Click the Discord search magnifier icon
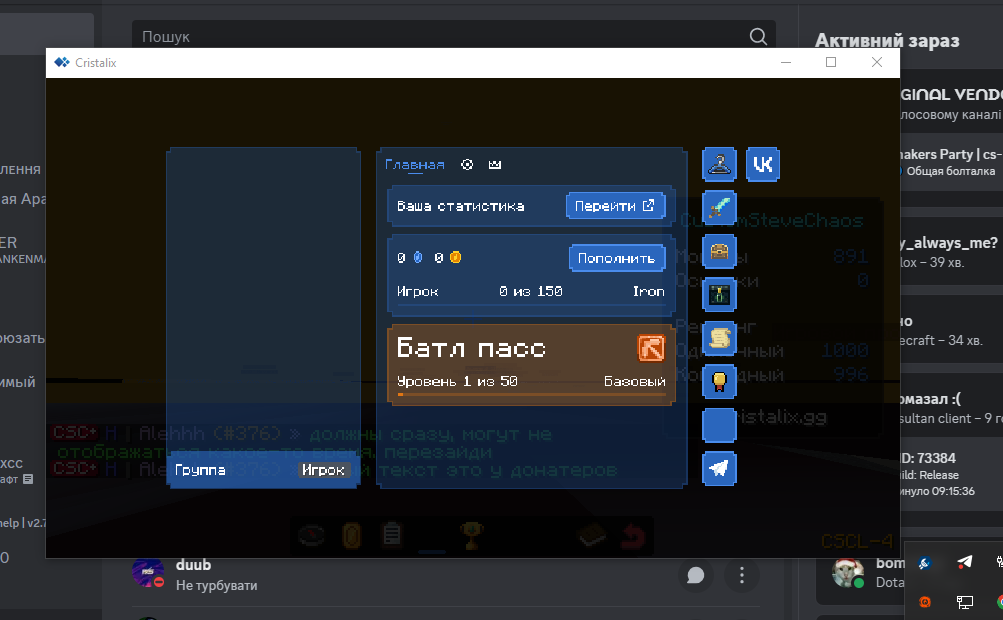 click(x=758, y=36)
